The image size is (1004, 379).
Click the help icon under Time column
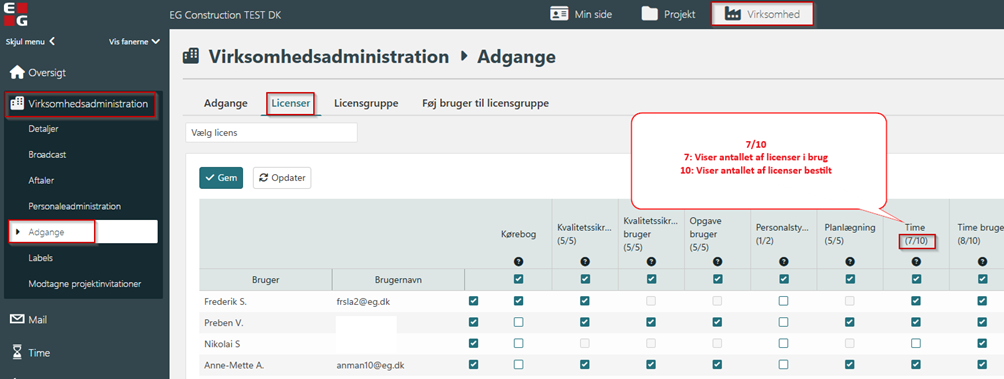point(916,261)
